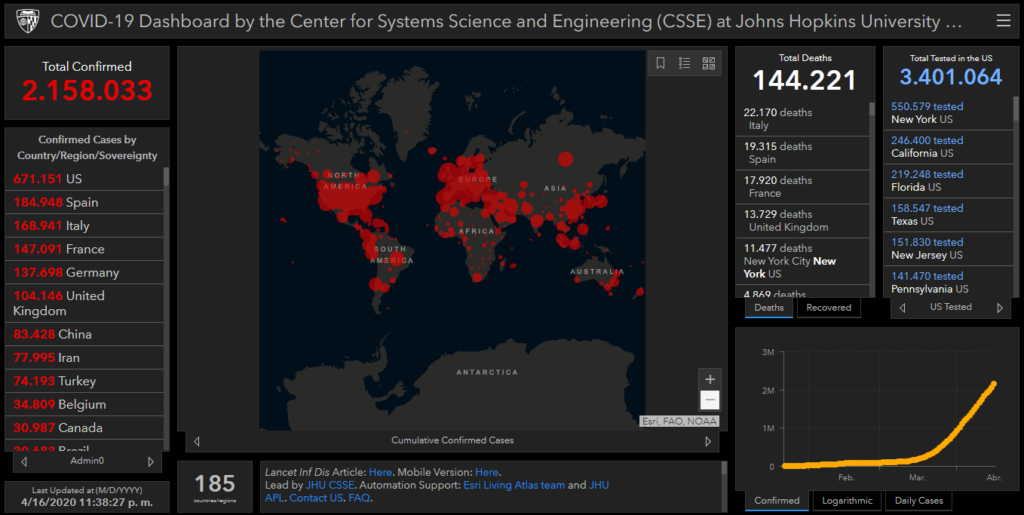The width and height of the screenshot is (1024, 515).
Task: Click the Johns Hopkins shield logo
Action: pos(25,21)
